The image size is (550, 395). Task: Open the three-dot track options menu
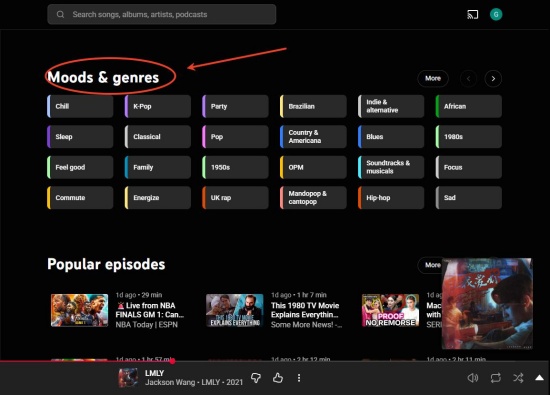click(299, 378)
